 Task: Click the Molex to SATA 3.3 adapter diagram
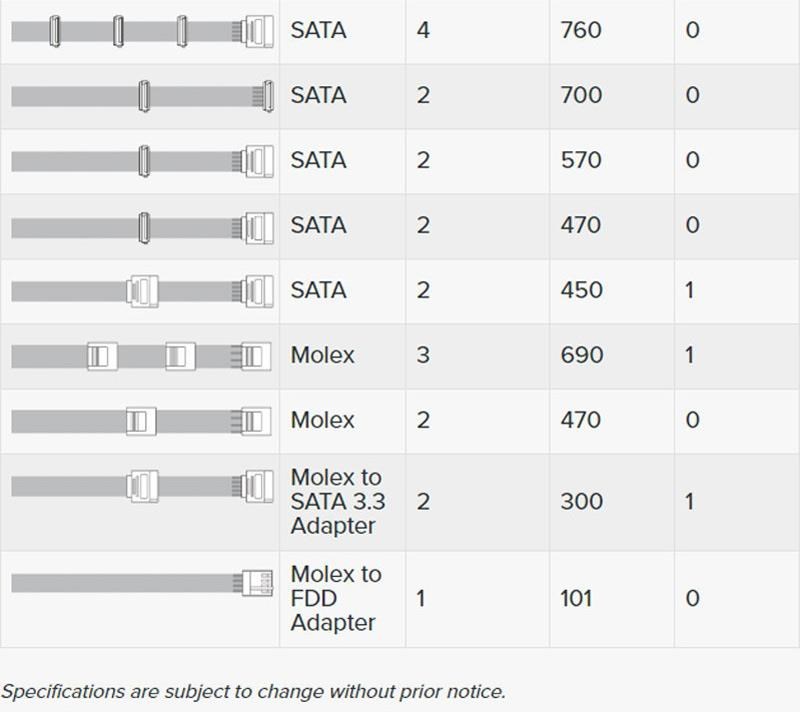point(142,487)
